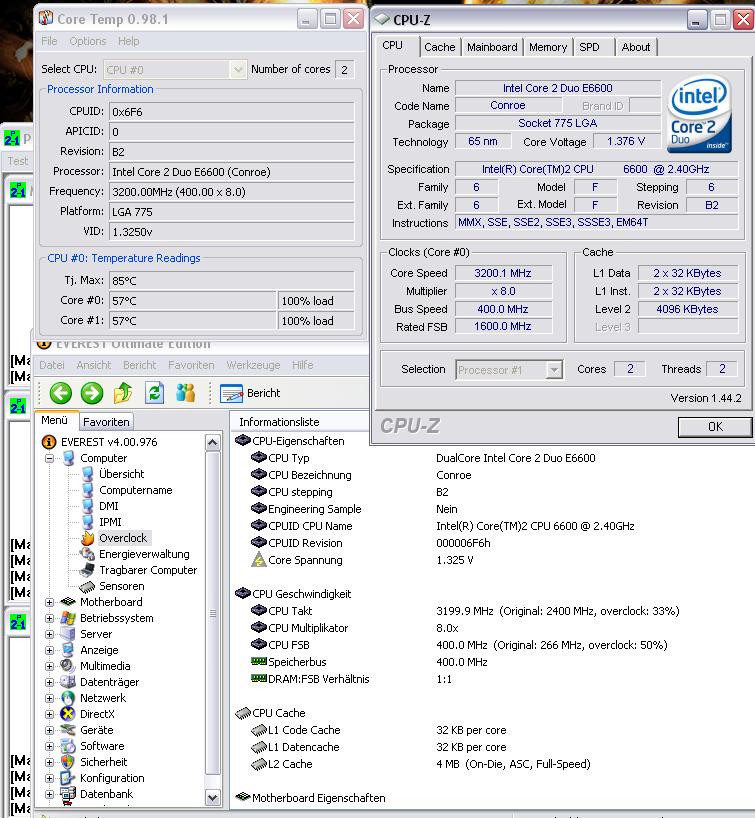
Task: Open the Select CPU dropdown in Core Temp
Action: click(x=174, y=69)
